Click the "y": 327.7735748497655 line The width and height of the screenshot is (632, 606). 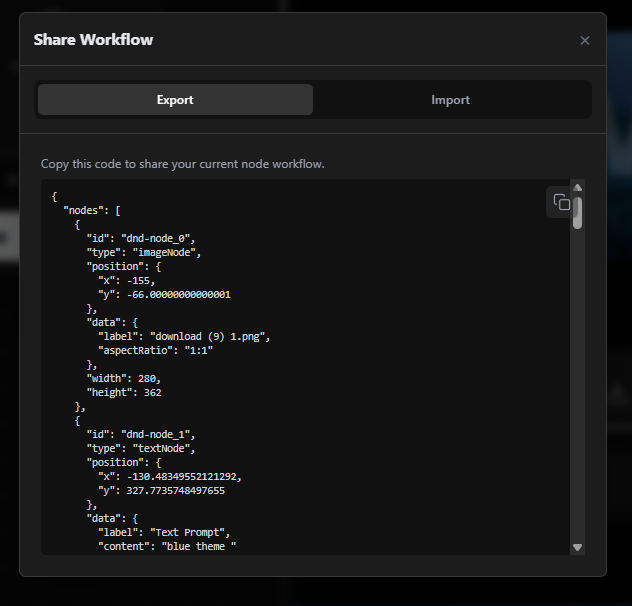pyautogui.click(x=161, y=491)
